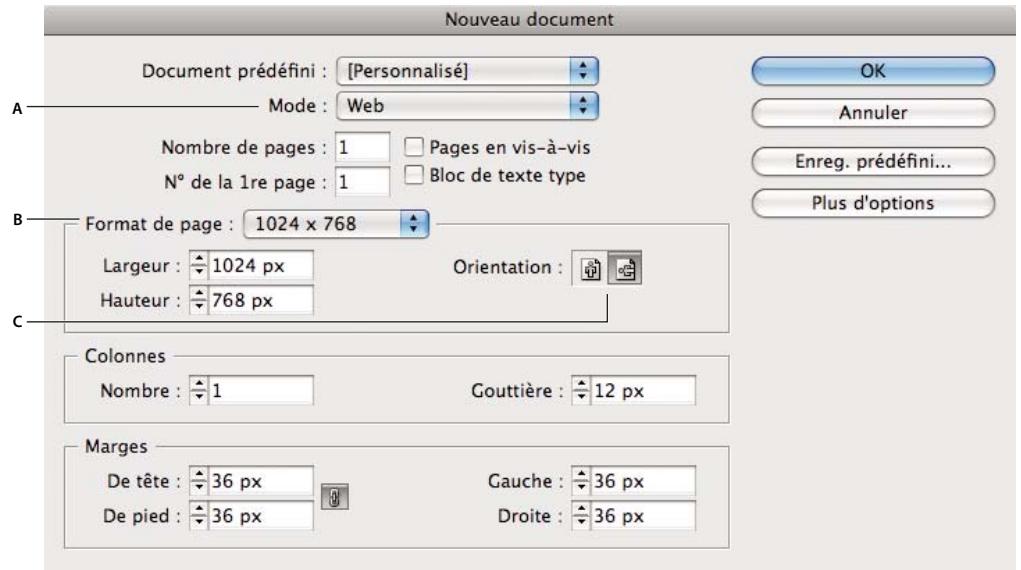Click the Gouttière stepper arrows

[581, 390]
